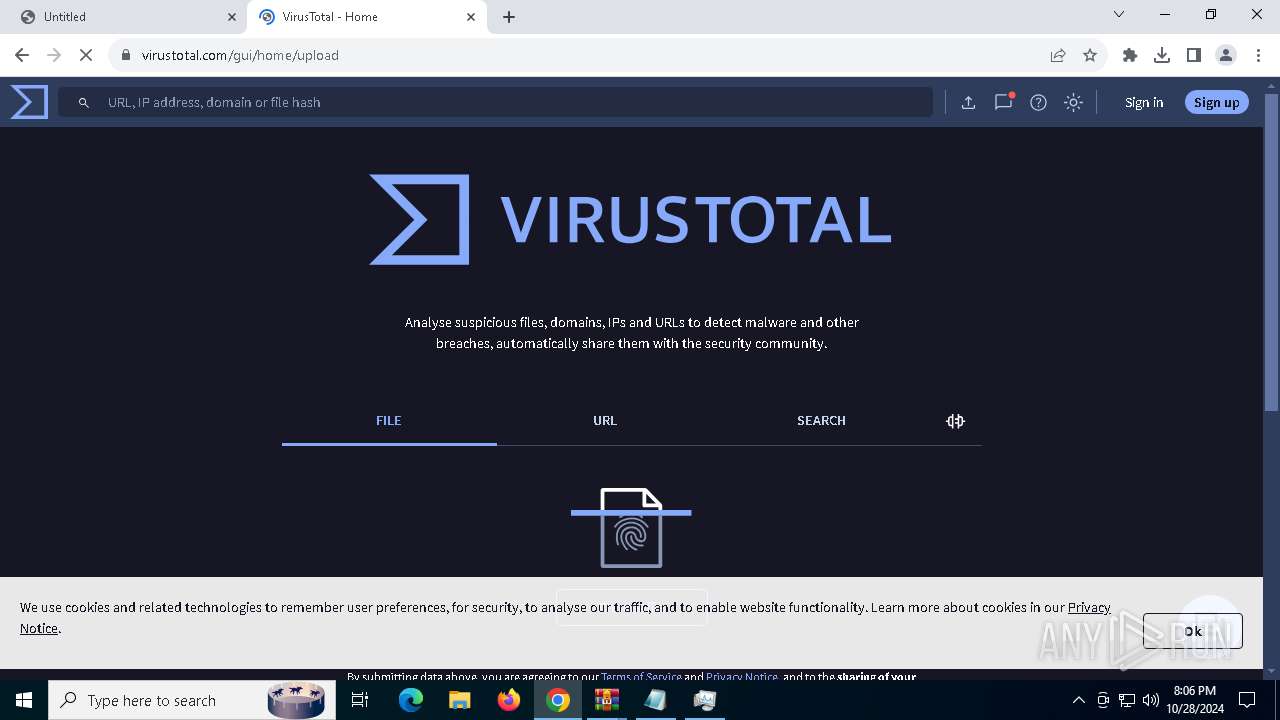Click the Sign up button
The width and height of the screenshot is (1280, 720).
point(1216,102)
